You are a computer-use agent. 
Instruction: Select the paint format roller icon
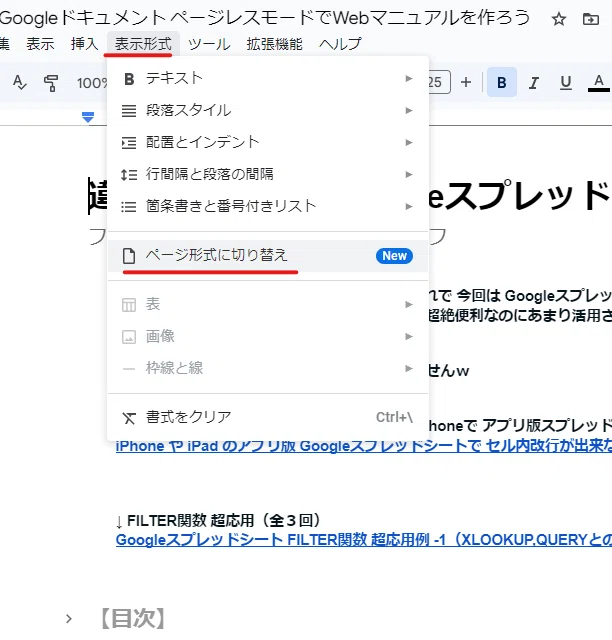click(51, 83)
